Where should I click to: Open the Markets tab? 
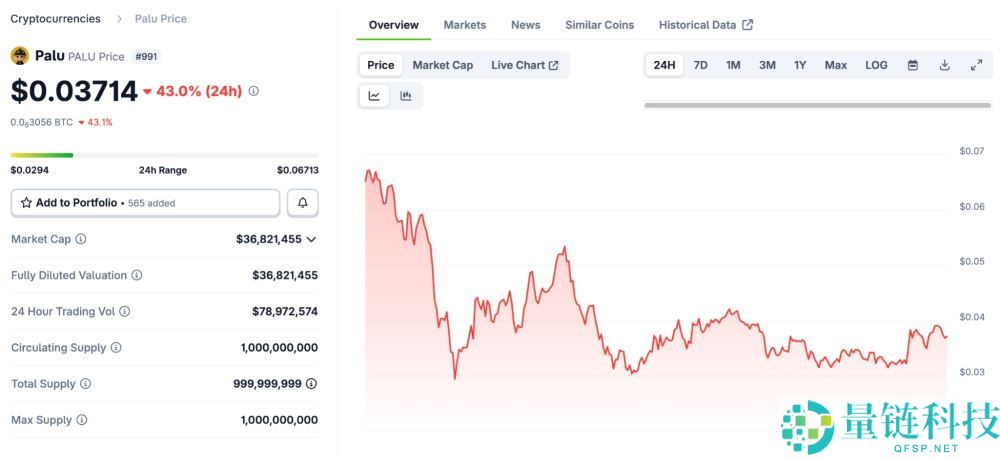point(464,25)
